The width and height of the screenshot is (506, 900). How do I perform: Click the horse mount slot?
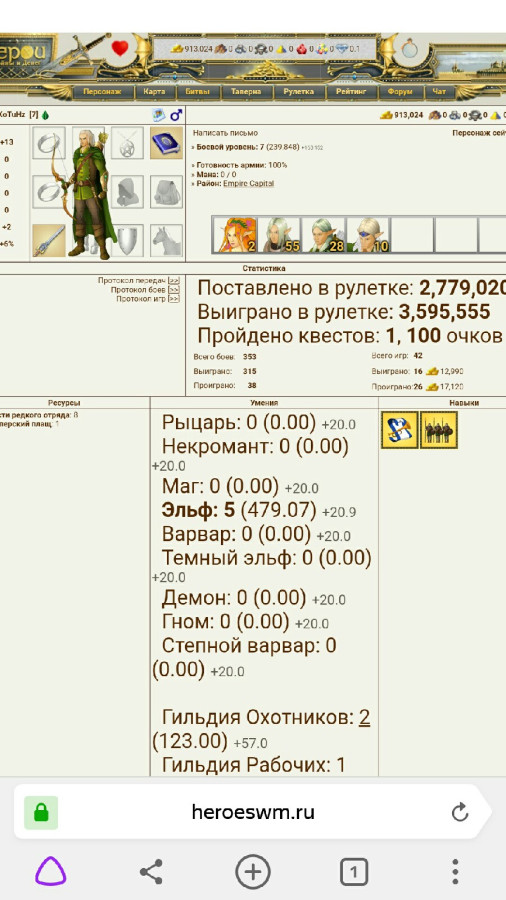tap(166, 240)
